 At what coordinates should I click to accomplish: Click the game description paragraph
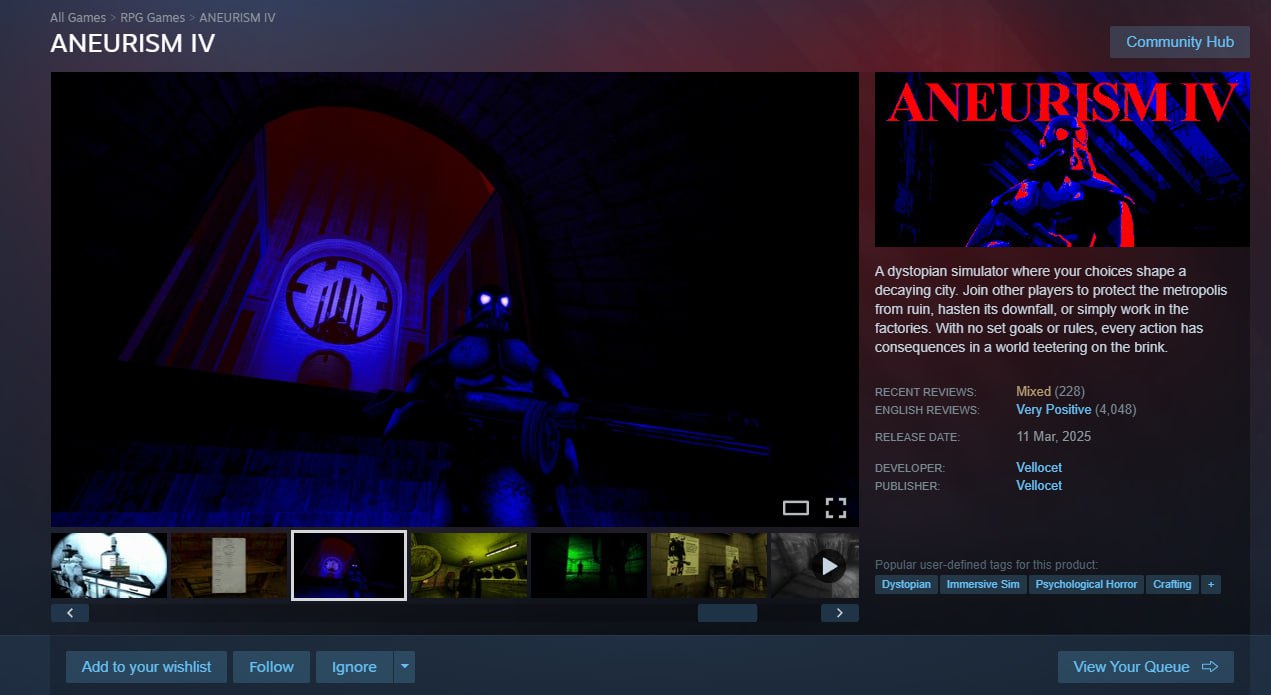click(1051, 310)
